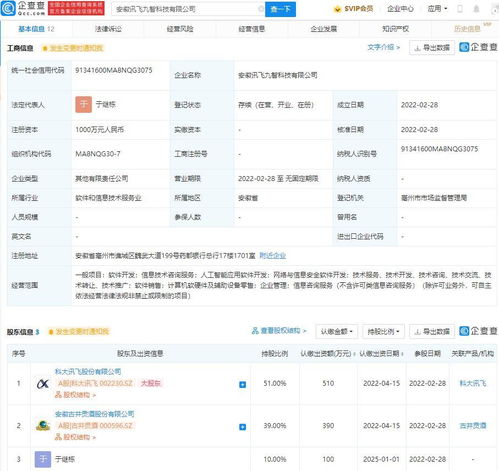Clear the search box with the X icon

point(261,9)
